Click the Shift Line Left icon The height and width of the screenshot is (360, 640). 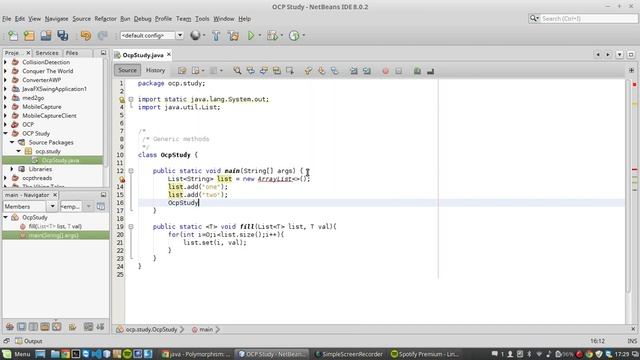click(x=354, y=71)
